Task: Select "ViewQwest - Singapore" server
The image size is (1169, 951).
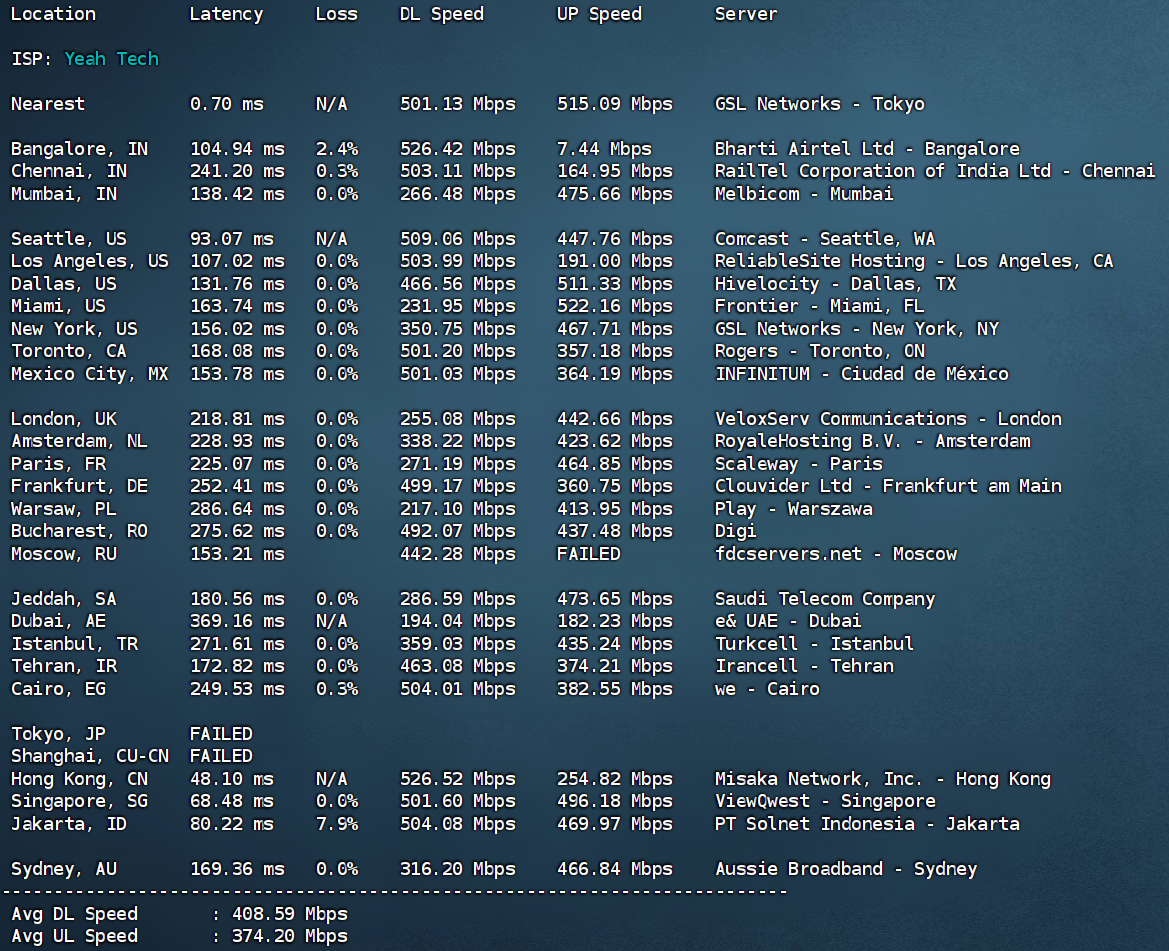Action: pyautogui.click(x=825, y=801)
